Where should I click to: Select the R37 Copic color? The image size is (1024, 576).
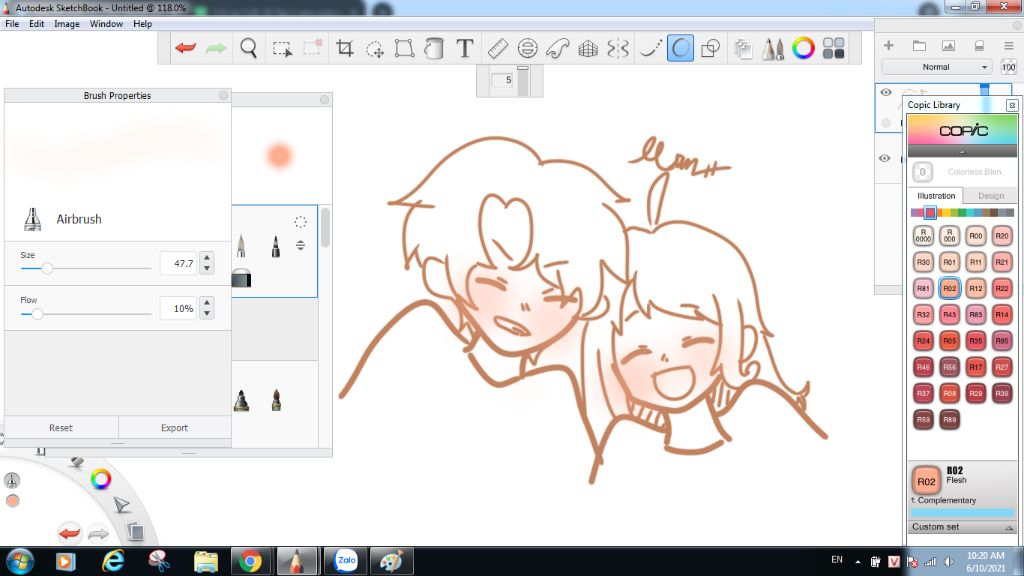tap(923, 393)
